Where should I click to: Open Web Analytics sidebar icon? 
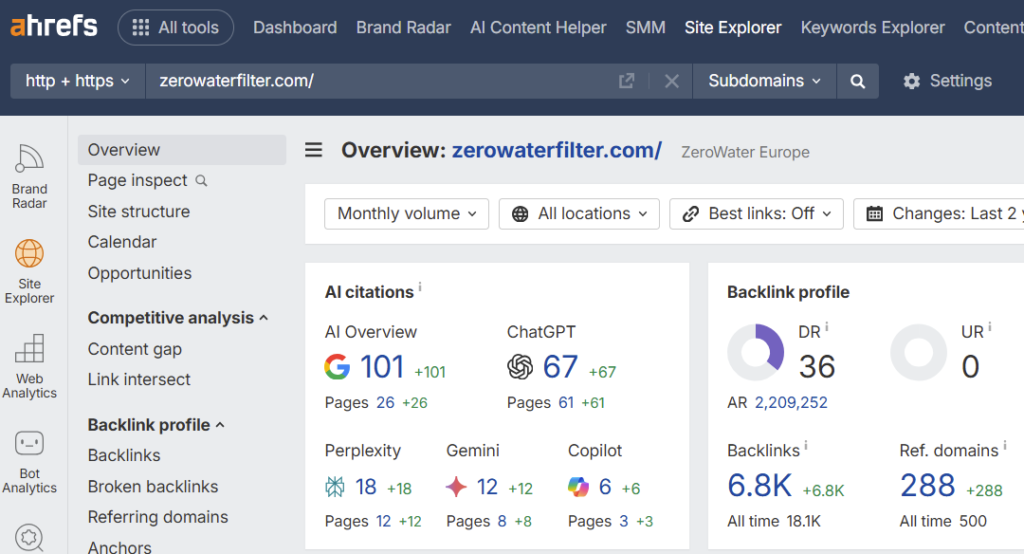pyautogui.click(x=29, y=366)
